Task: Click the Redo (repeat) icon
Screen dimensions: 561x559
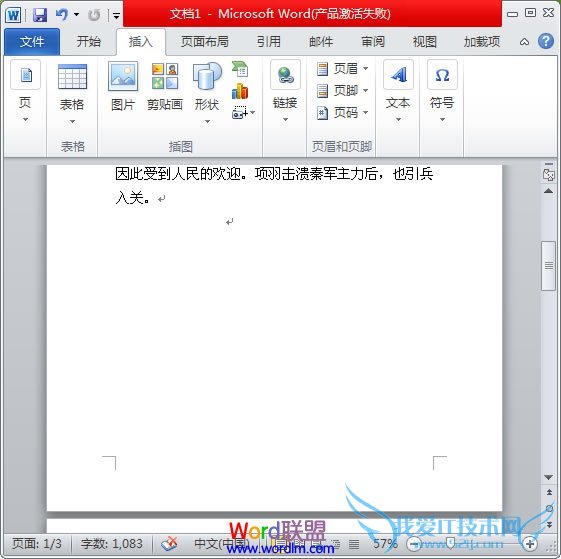Action: click(94, 15)
